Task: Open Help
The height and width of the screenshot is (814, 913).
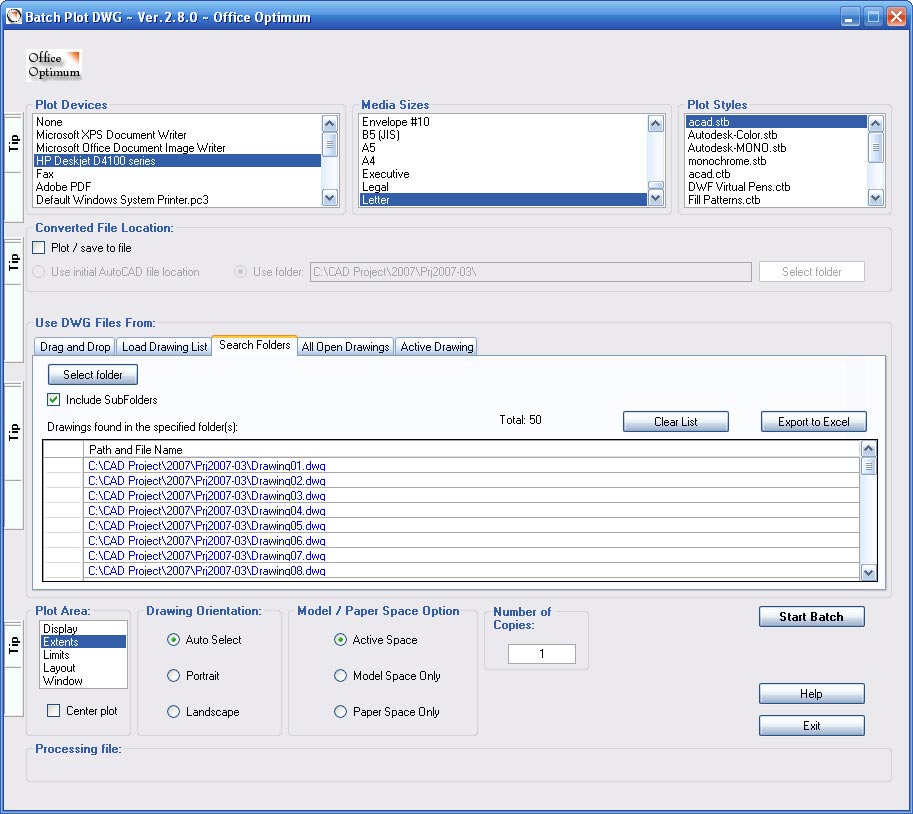Action: tap(812, 693)
